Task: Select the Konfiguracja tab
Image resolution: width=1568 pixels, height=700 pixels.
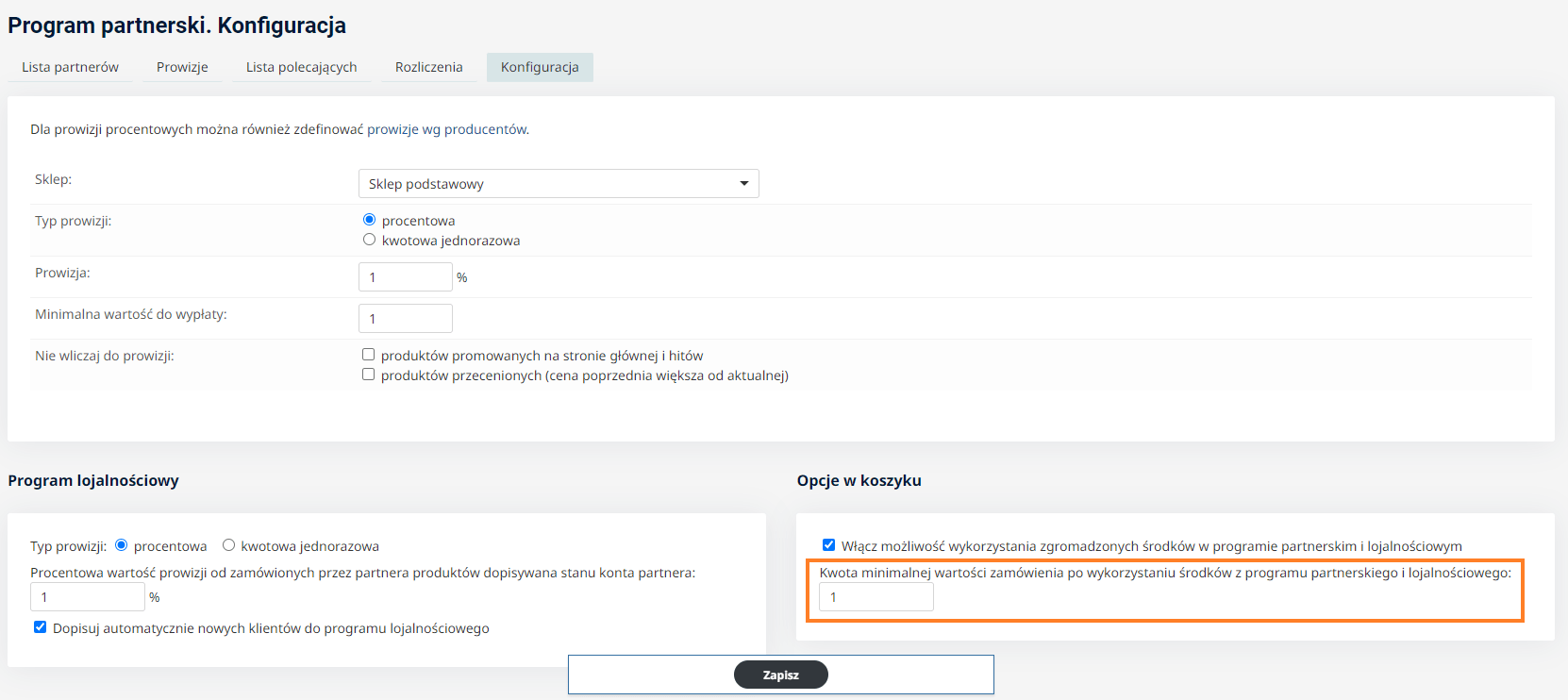Action: [x=540, y=67]
